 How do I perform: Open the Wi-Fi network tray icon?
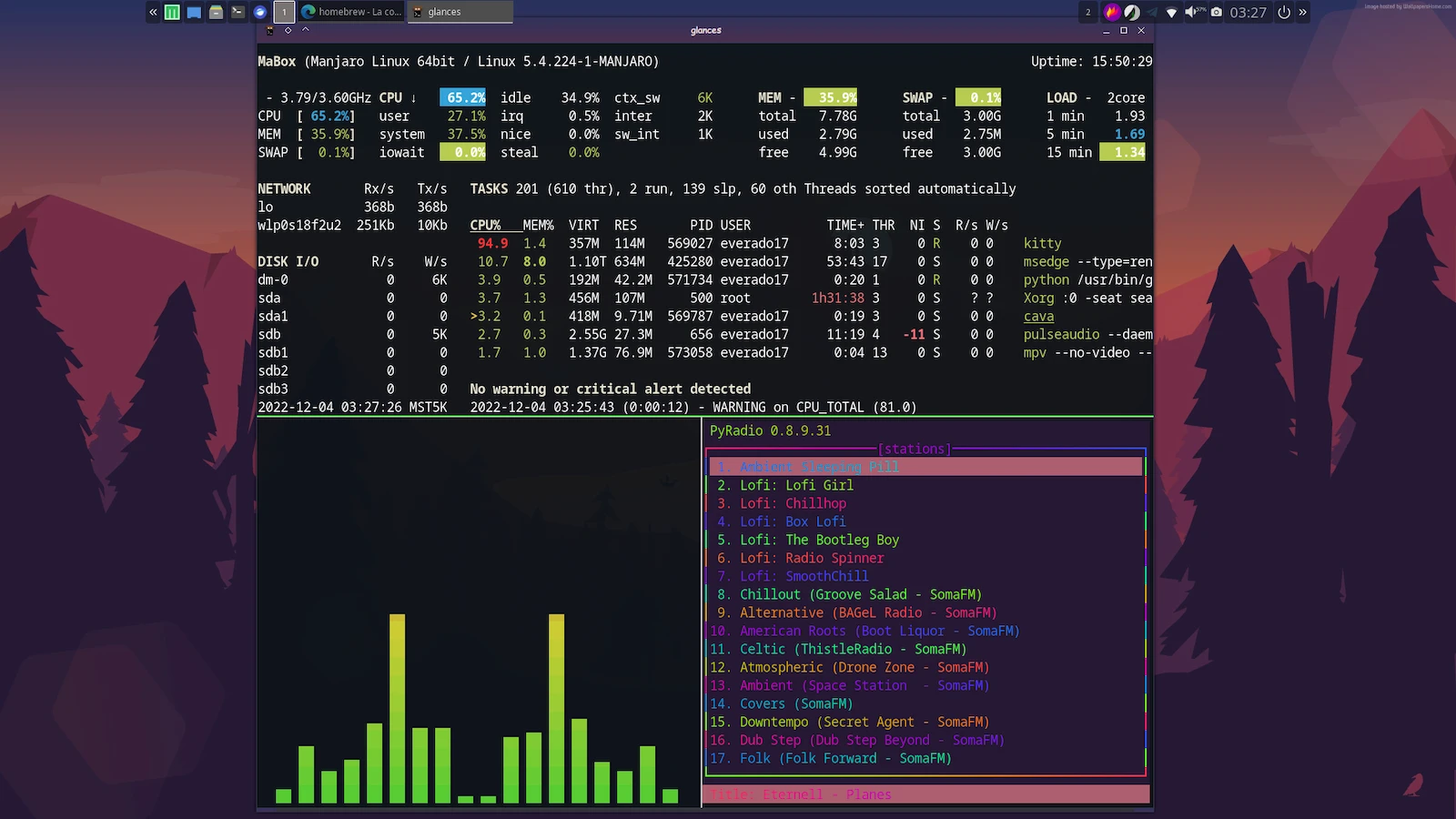click(x=1171, y=12)
